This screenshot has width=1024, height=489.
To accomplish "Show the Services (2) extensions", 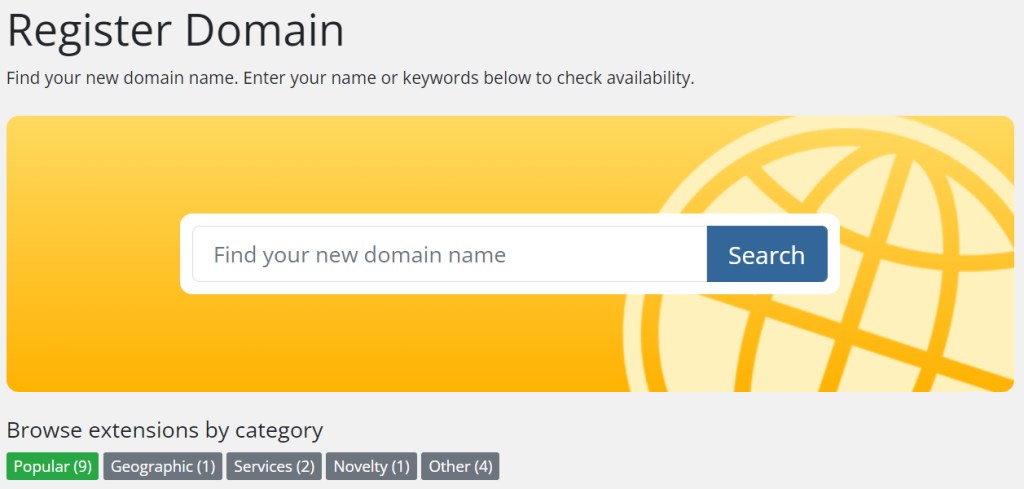I will 274,466.
